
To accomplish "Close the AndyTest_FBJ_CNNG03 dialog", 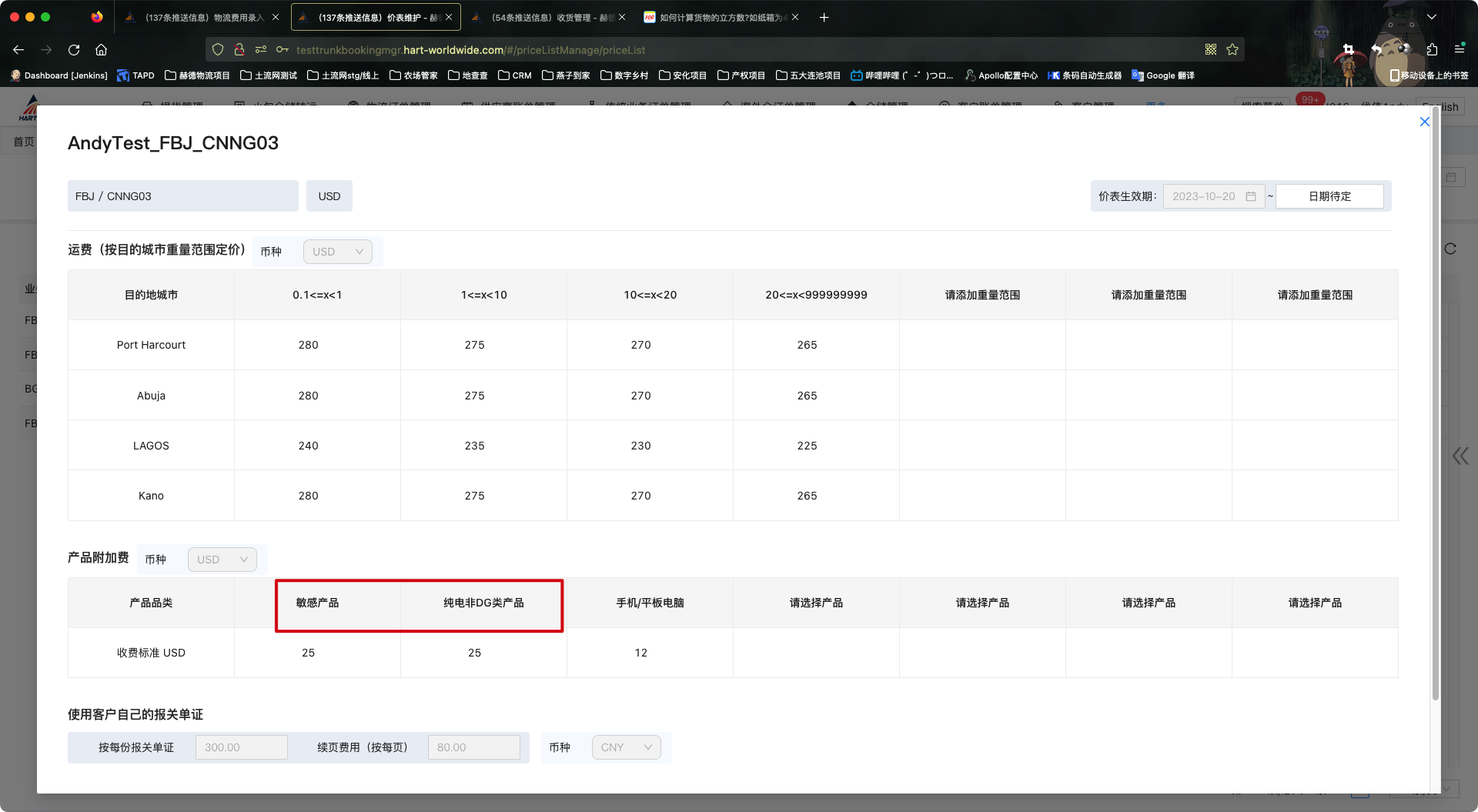I will point(1424,122).
